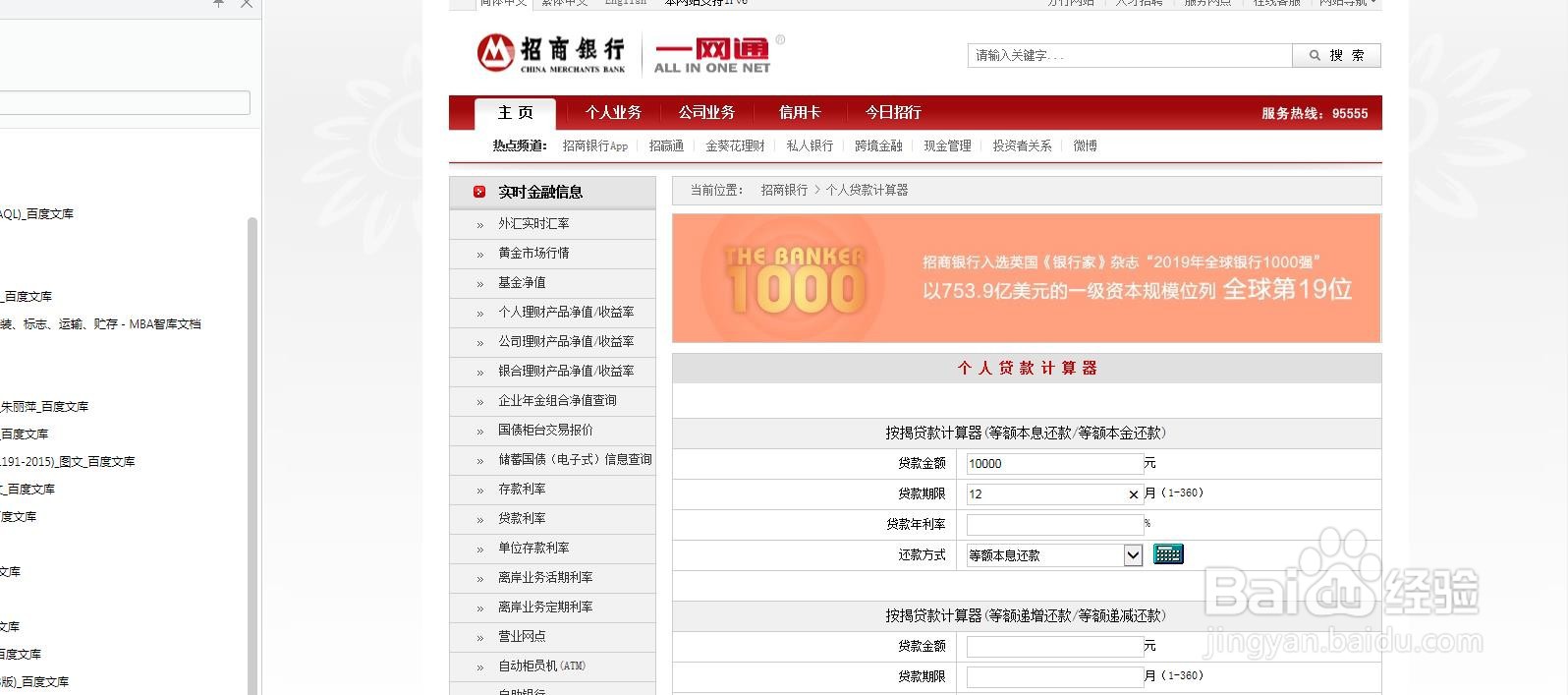This screenshot has height=695, width=1568.
Task: Open 储蓄国债(电子式)信息查询
Action: pyautogui.click(x=575, y=460)
